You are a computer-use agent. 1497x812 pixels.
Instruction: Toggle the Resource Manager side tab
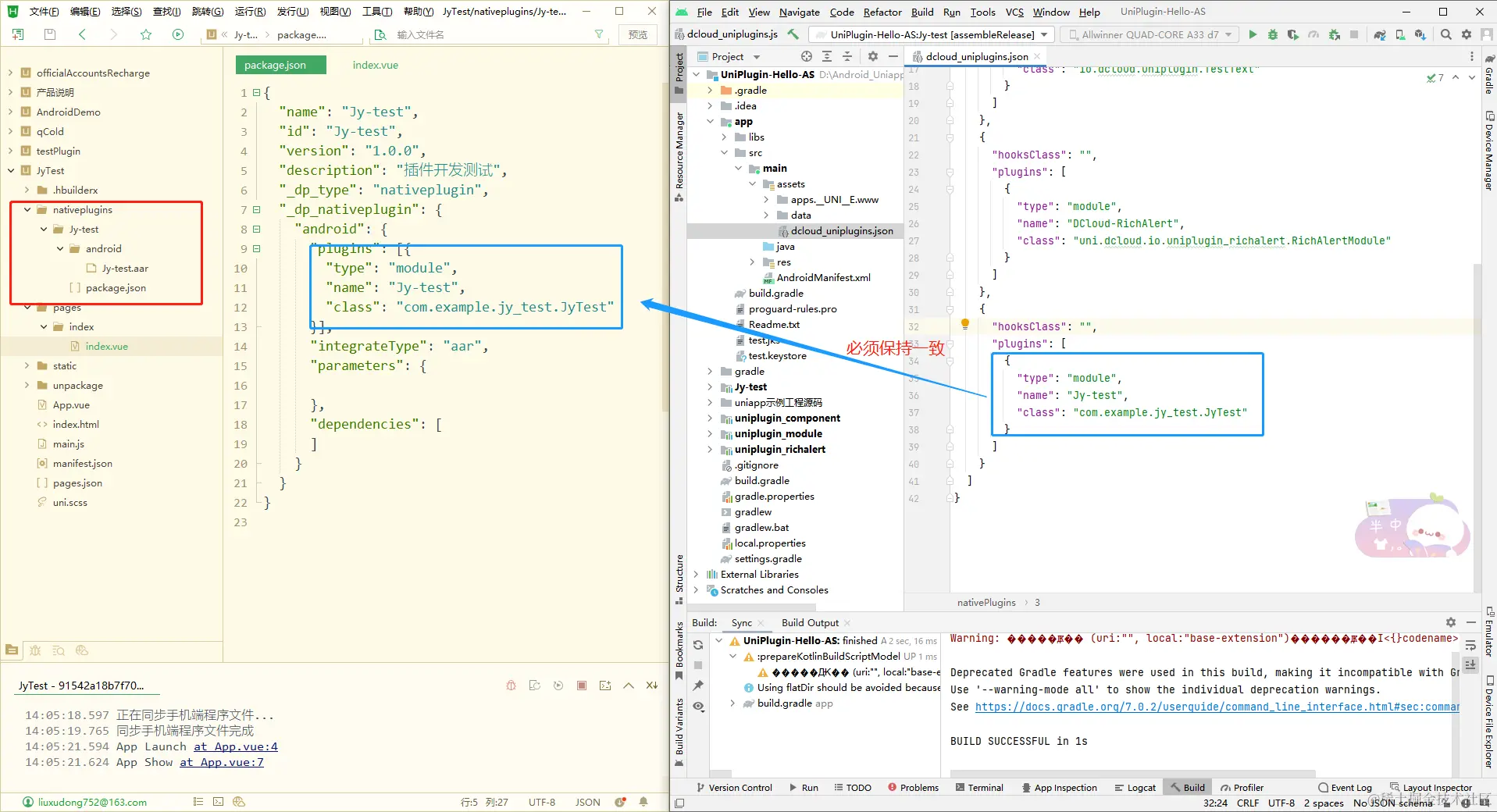[679, 156]
